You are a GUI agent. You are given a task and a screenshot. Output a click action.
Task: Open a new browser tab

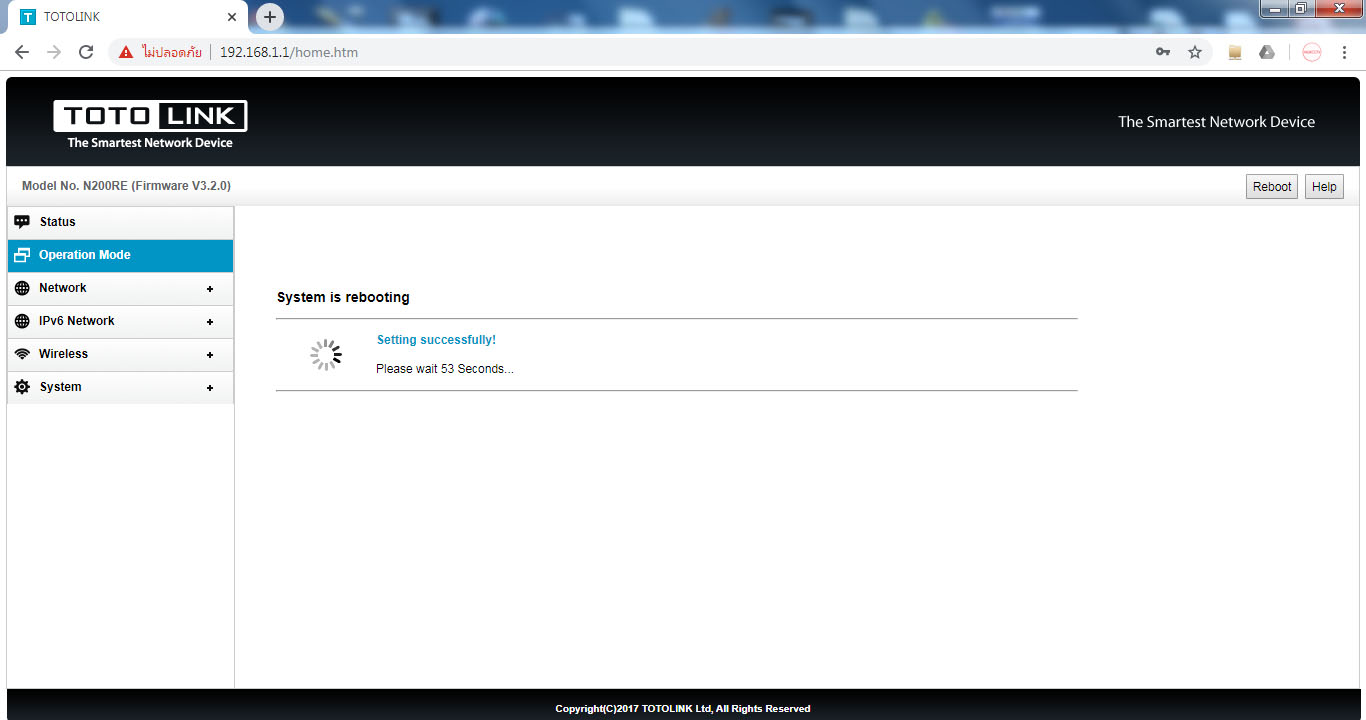tap(270, 17)
